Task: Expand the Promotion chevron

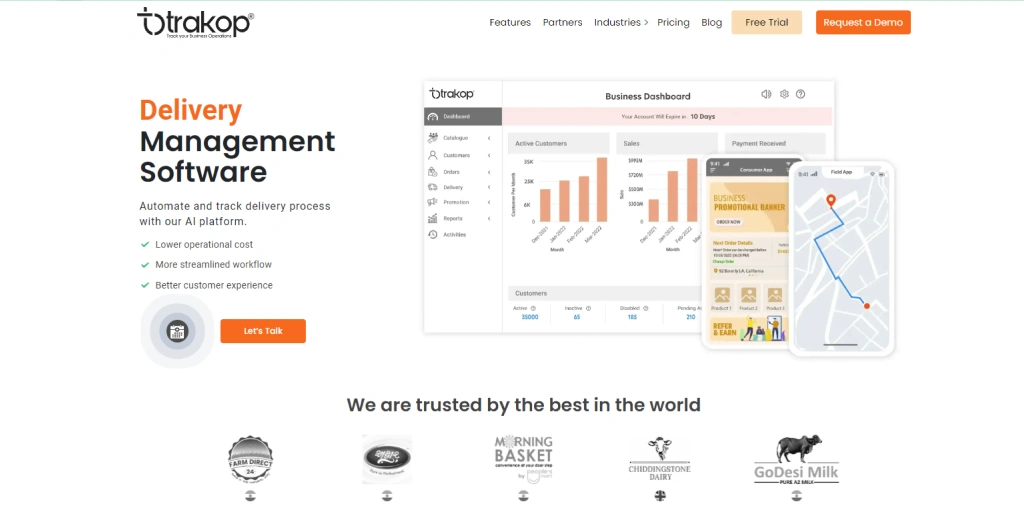Action: pos(489,203)
